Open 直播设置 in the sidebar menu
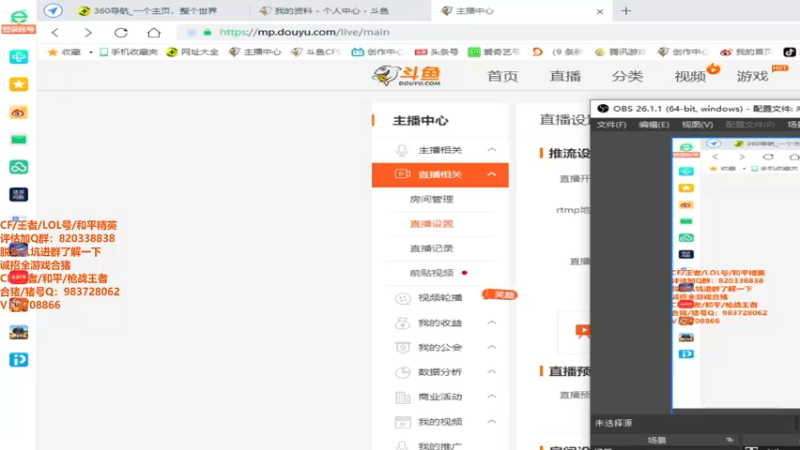Viewport: 800px width, 450px height. pyautogui.click(x=431, y=224)
